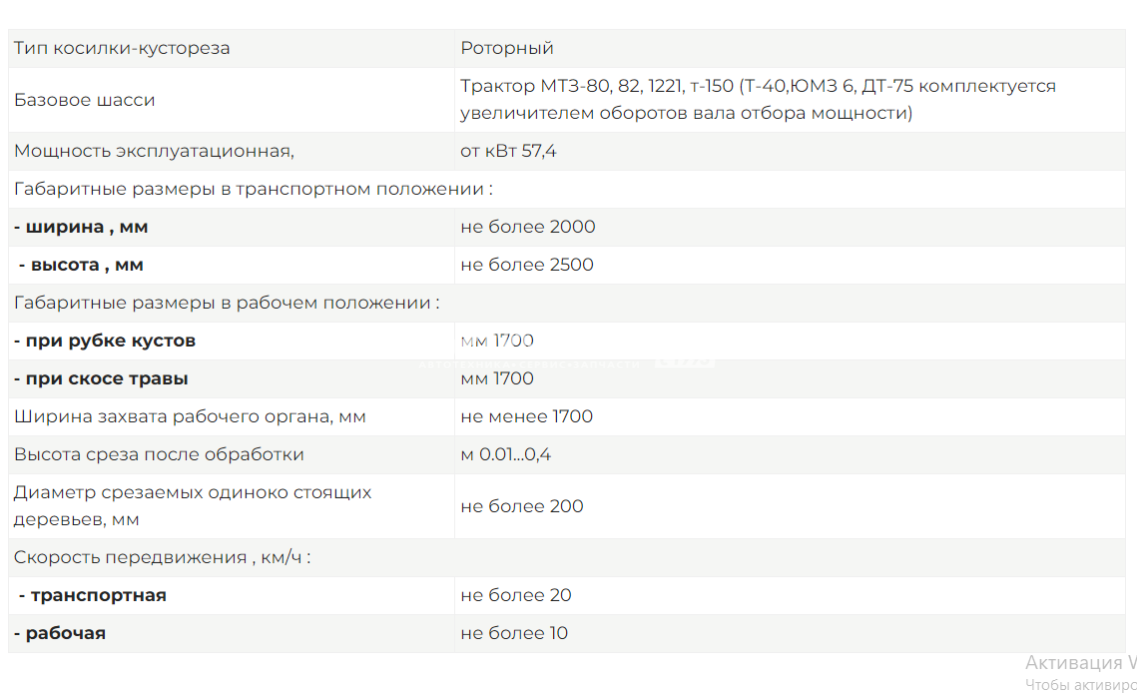Select the 'не менее 1700' value
The width and height of the screenshot is (1137, 698).
(x=527, y=417)
